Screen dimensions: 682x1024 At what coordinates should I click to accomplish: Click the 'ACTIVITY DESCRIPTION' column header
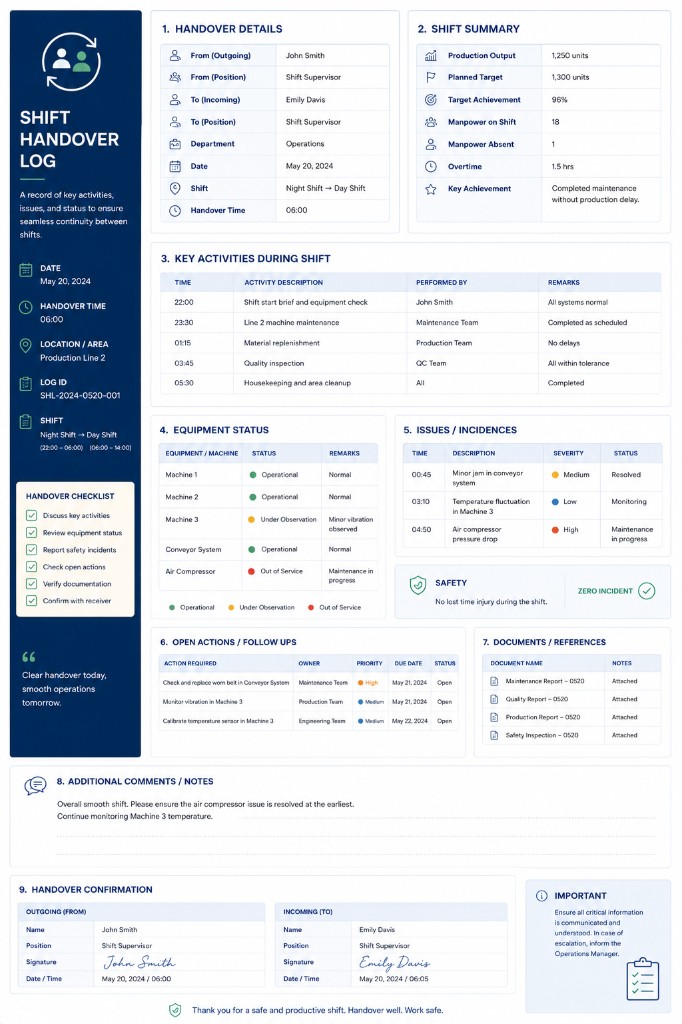coord(284,283)
